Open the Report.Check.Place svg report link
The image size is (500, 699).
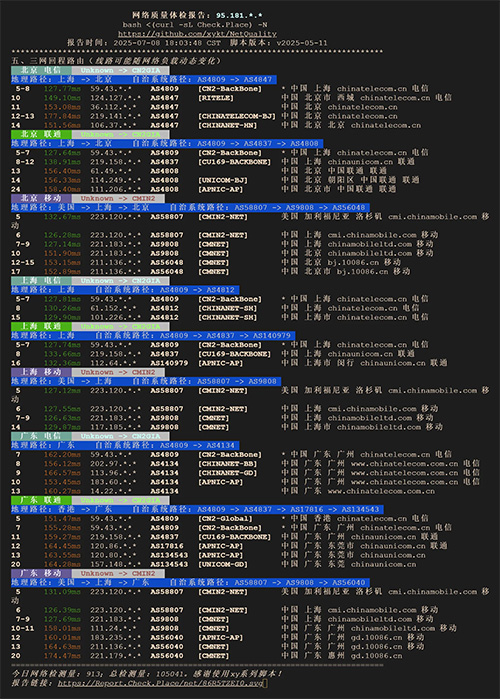pyautogui.click(x=160, y=683)
